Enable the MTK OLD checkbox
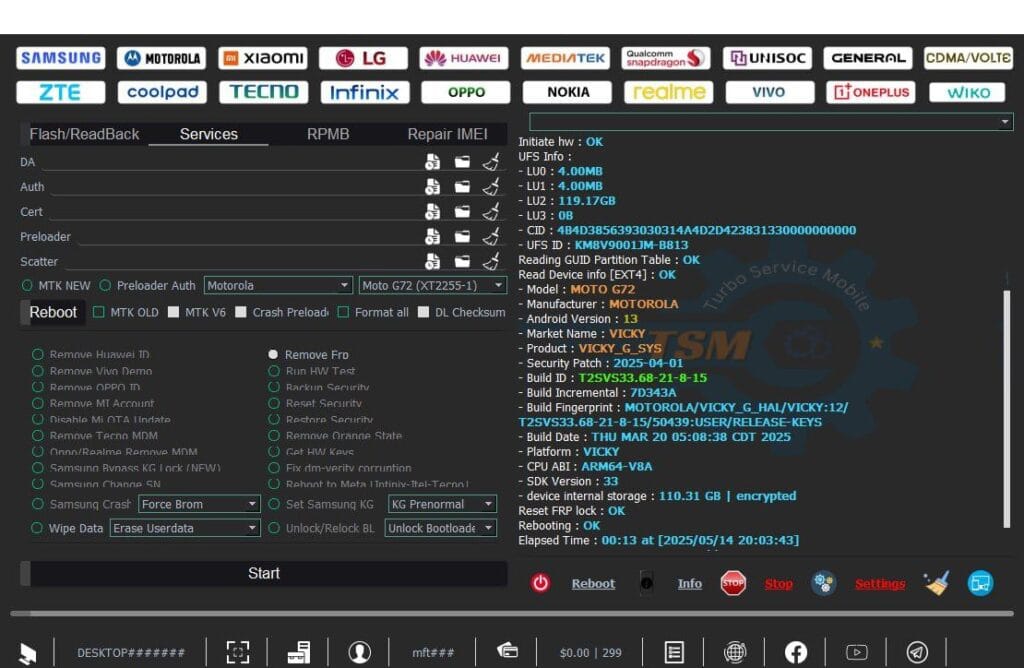 [99, 312]
